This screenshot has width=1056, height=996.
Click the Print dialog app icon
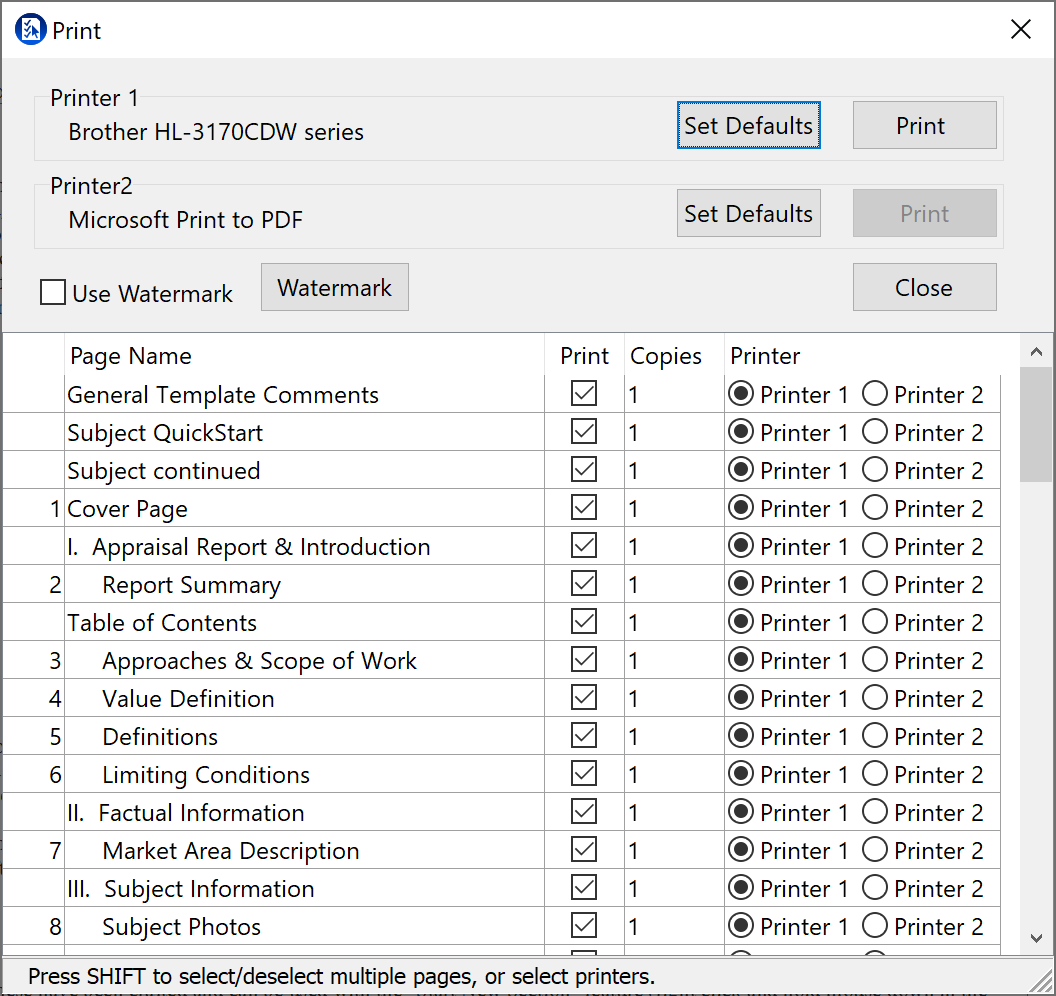[31, 30]
